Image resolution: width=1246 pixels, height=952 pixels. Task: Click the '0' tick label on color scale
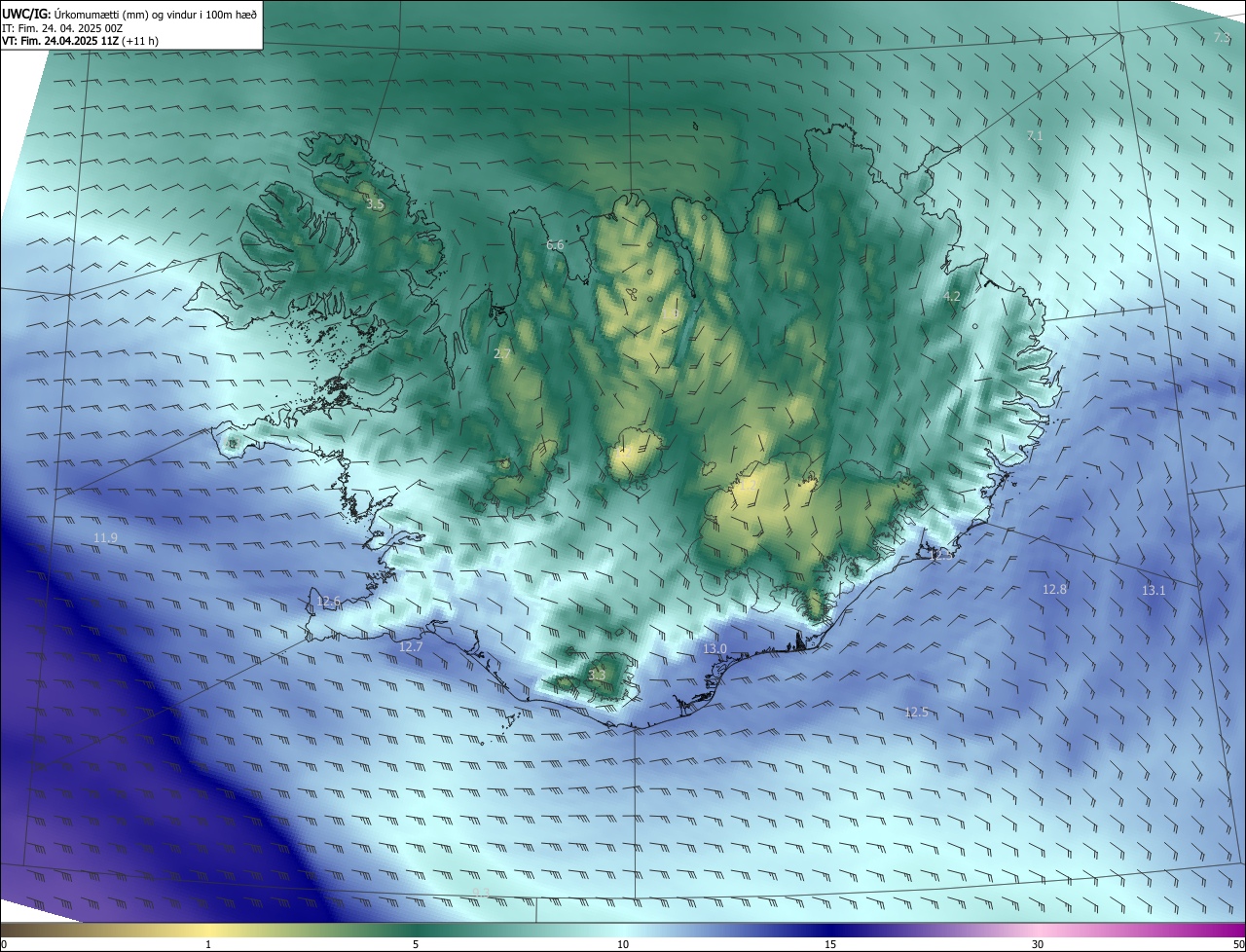pos(4,945)
